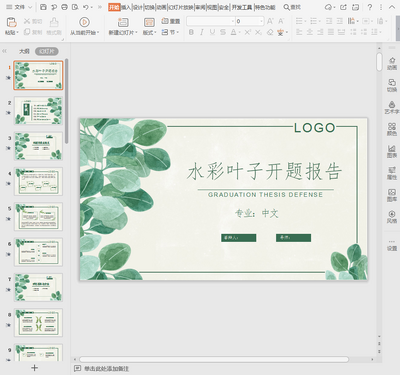Expand the font color dropdown arrow
Viewport: 400px width, 375px height.
[x=239, y=32]
